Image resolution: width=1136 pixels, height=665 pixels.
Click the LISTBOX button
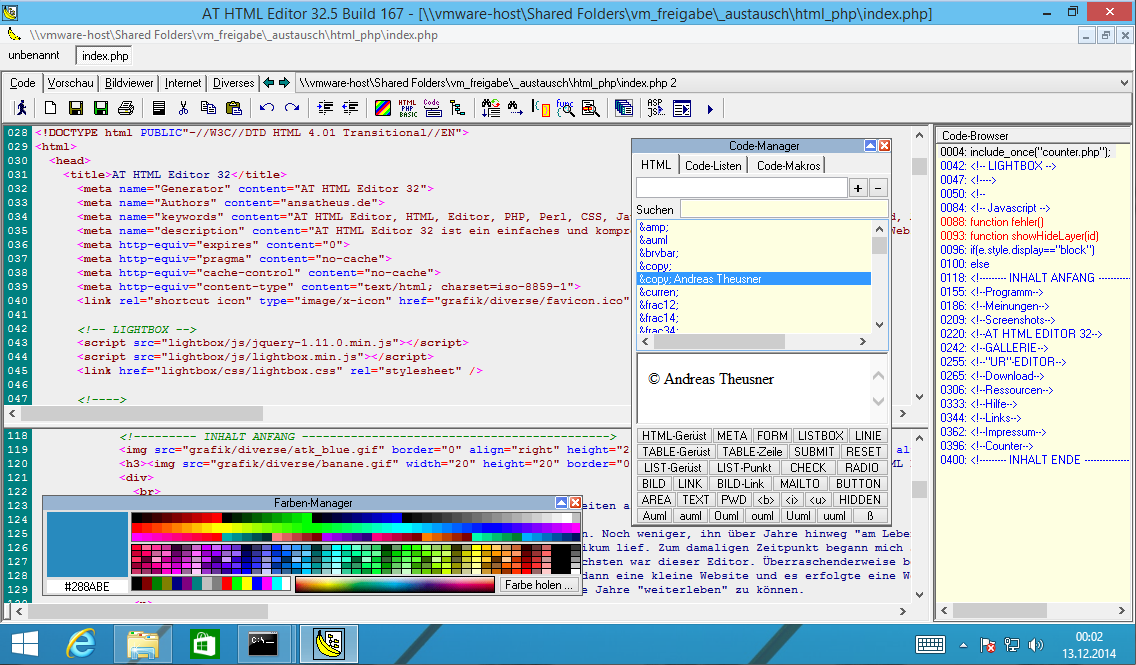[820, 436]
